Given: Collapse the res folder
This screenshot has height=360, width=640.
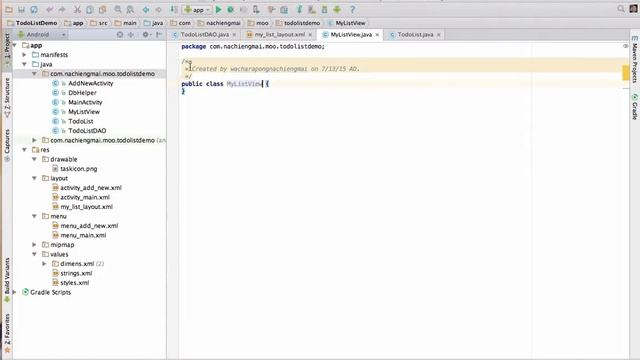Looking at the screenshot, I should (x=24, y=150).
